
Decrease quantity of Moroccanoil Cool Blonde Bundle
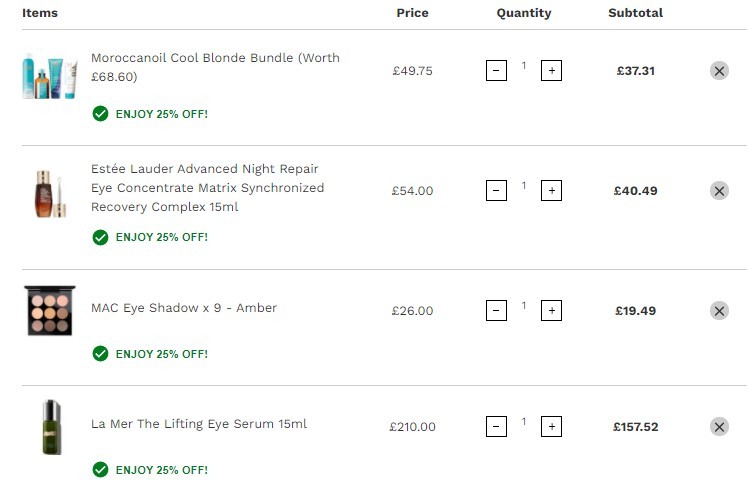(496, 71)
